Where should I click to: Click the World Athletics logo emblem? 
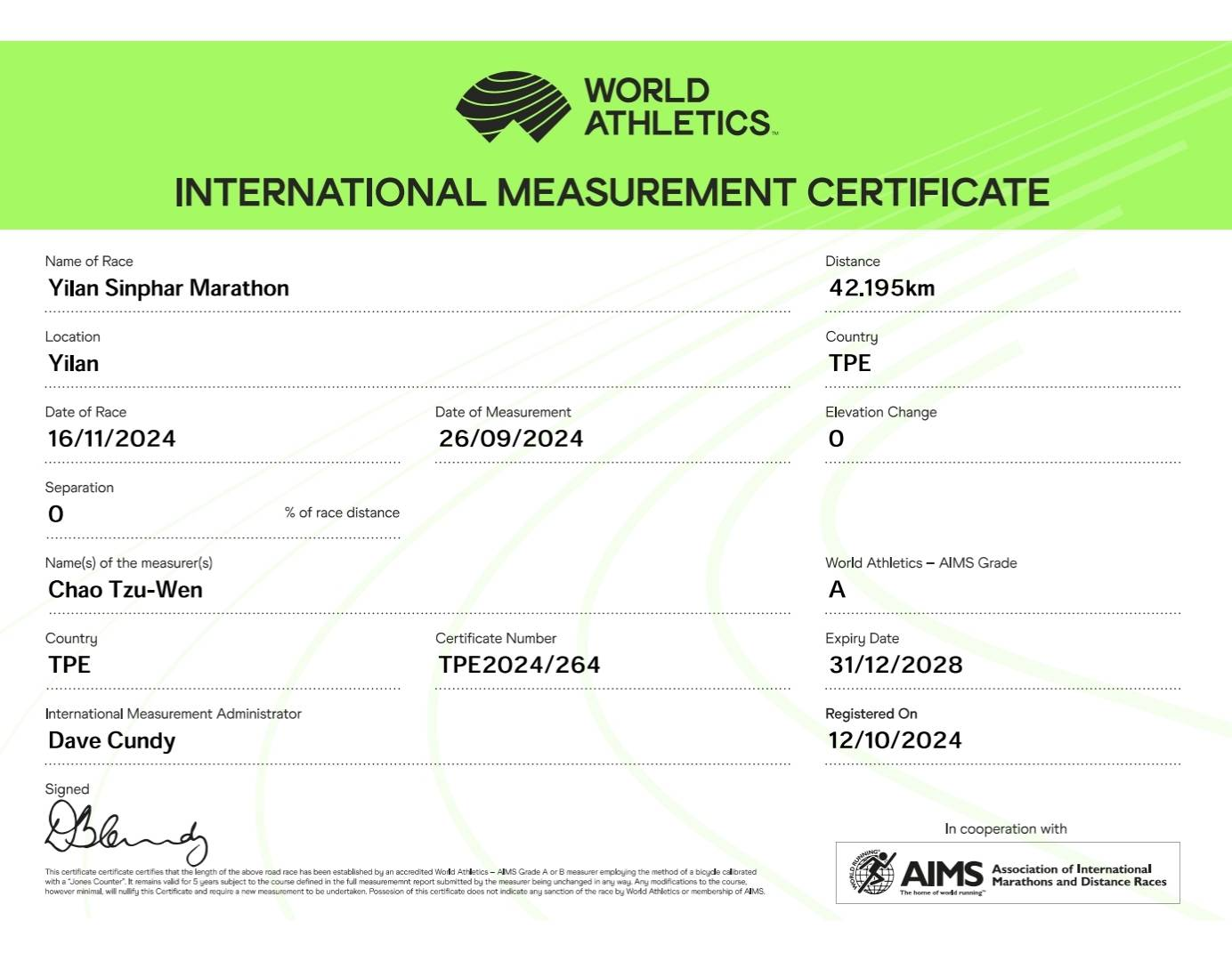[514, 107]
